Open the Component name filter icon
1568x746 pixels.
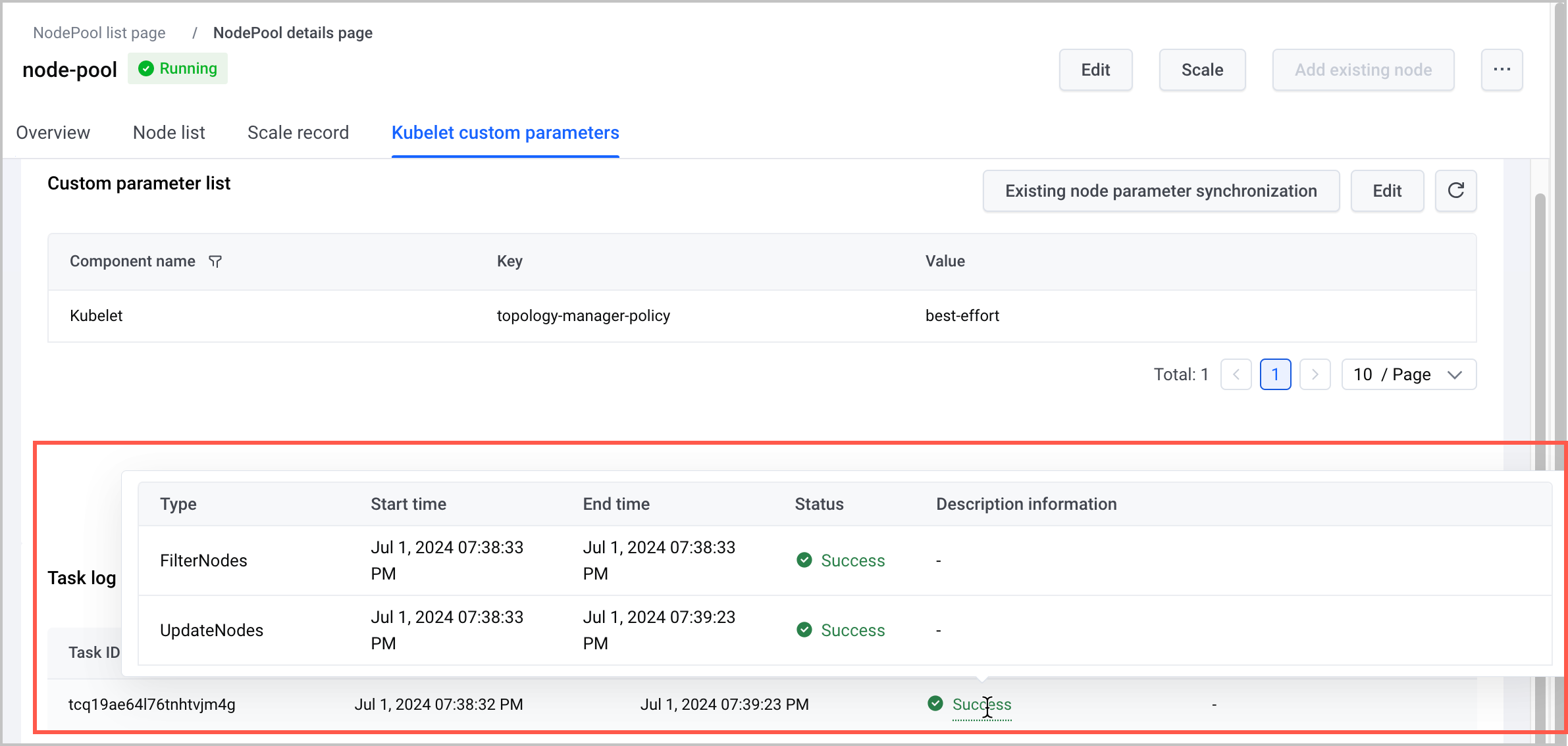click(x=215, y=261)
